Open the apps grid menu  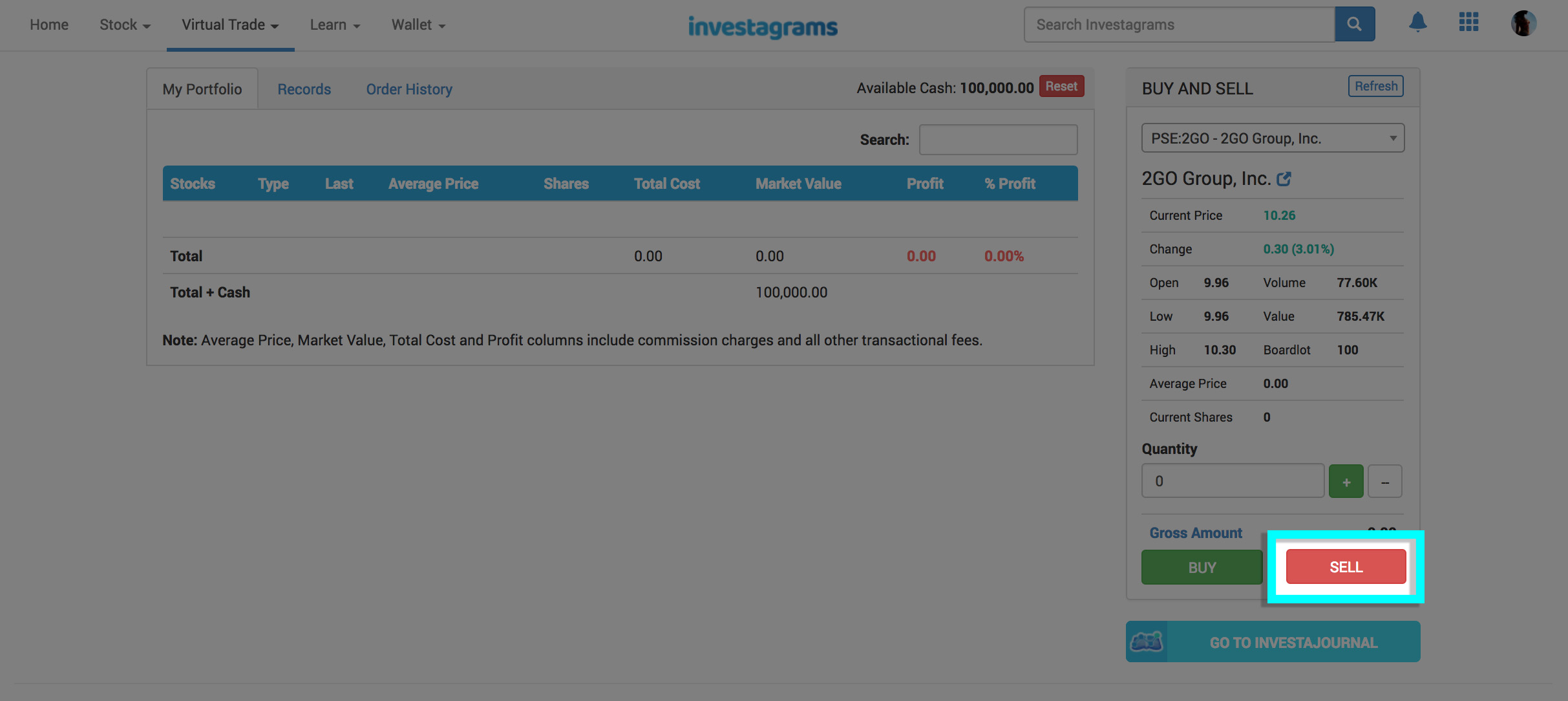point(1468,22)
